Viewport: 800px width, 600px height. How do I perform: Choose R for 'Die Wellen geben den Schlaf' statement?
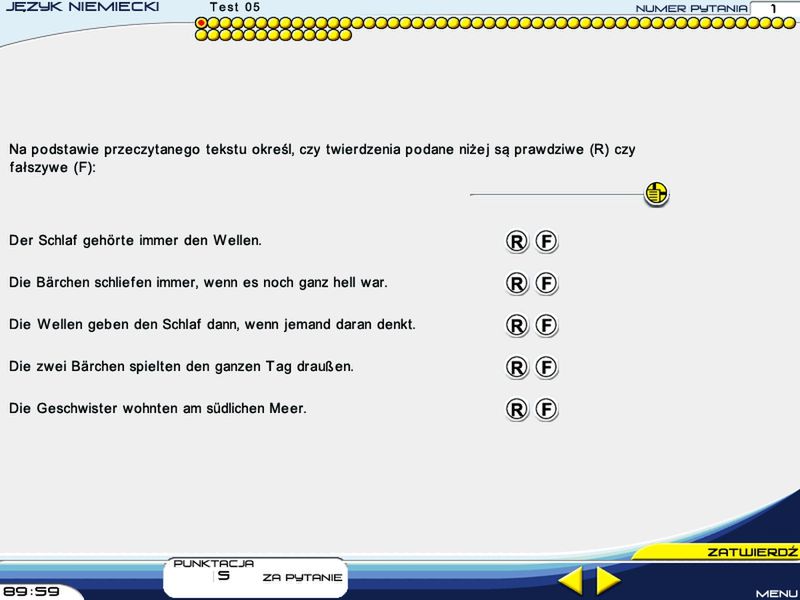(517, 326)
